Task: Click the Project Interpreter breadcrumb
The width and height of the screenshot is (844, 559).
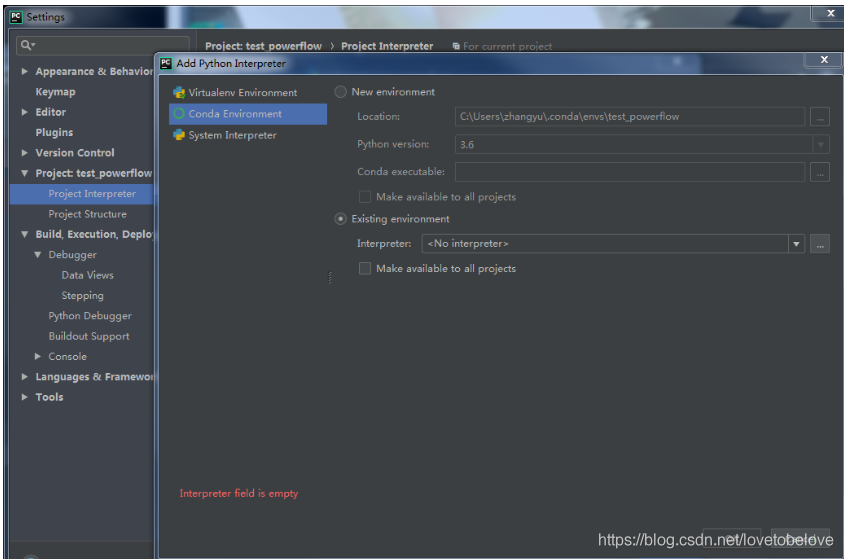Action: pyautogui.click(x=387, y=46)
